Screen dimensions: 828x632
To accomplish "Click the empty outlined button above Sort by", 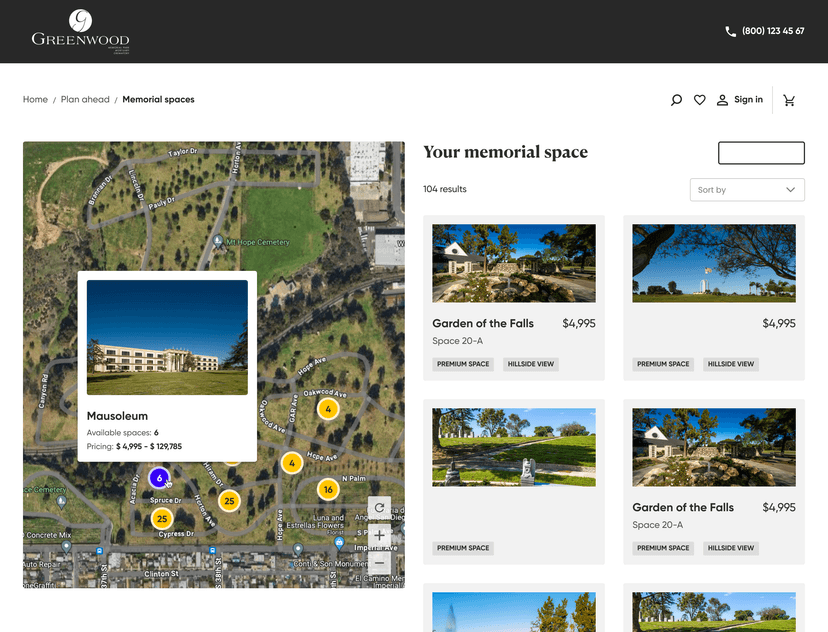I will pos(761,153).
